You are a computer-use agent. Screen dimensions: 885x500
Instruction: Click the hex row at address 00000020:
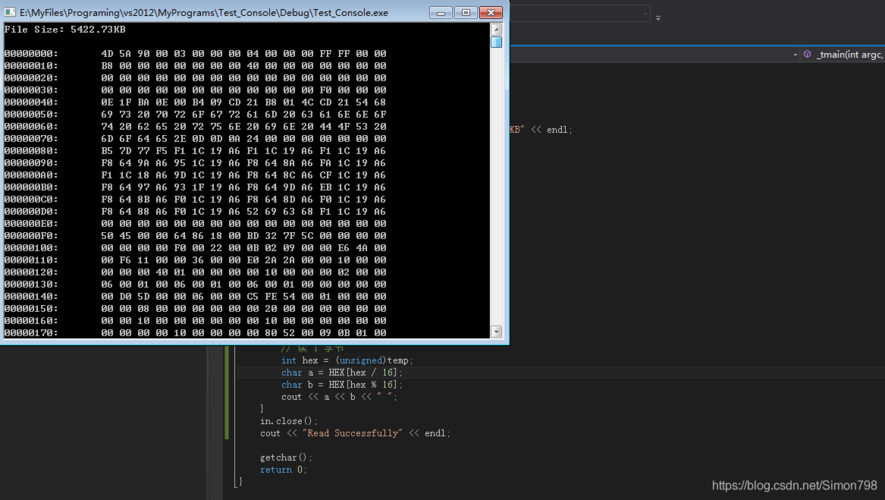pos(195,78)
